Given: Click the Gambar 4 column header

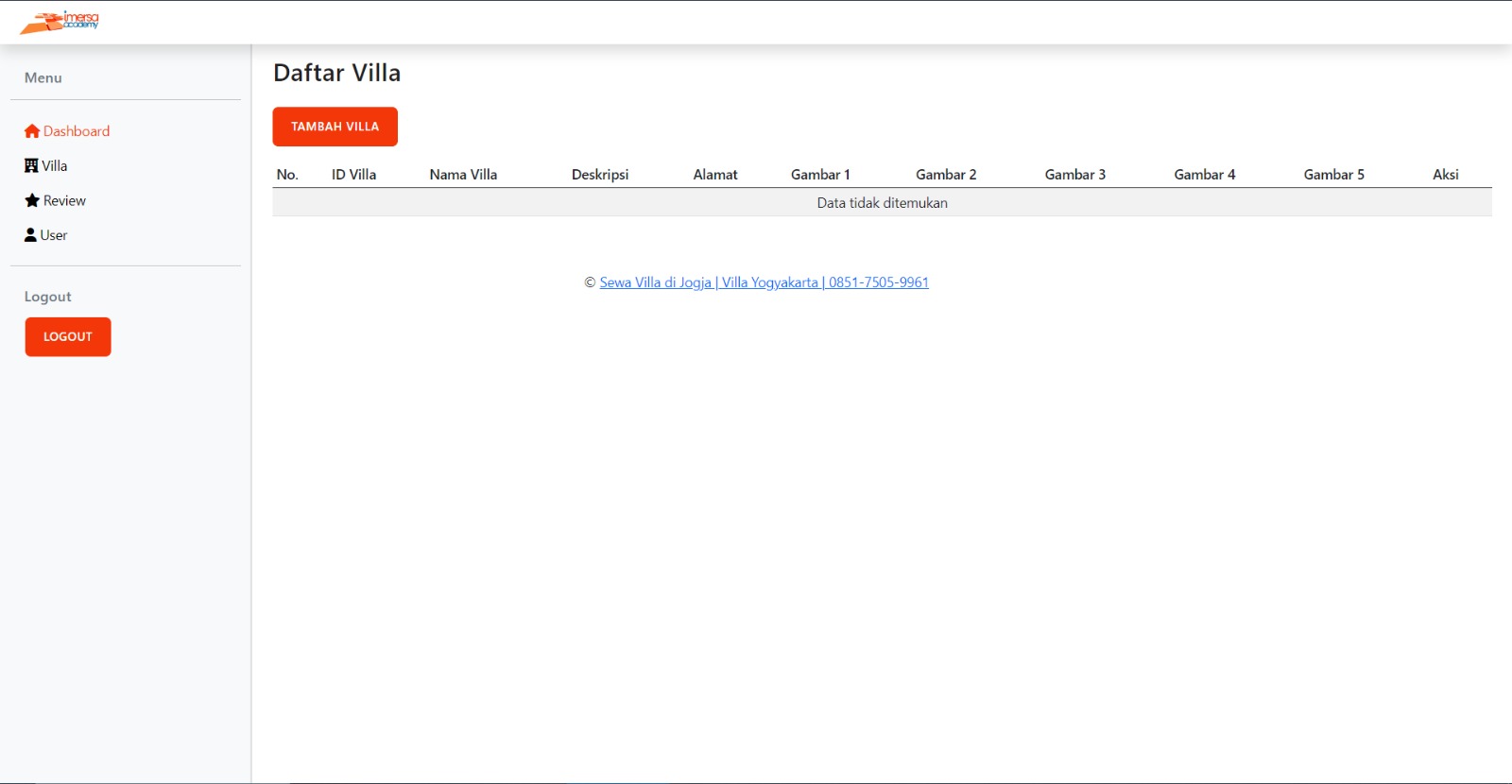Looking at the screenshot, I should (x=1205, y=175).
